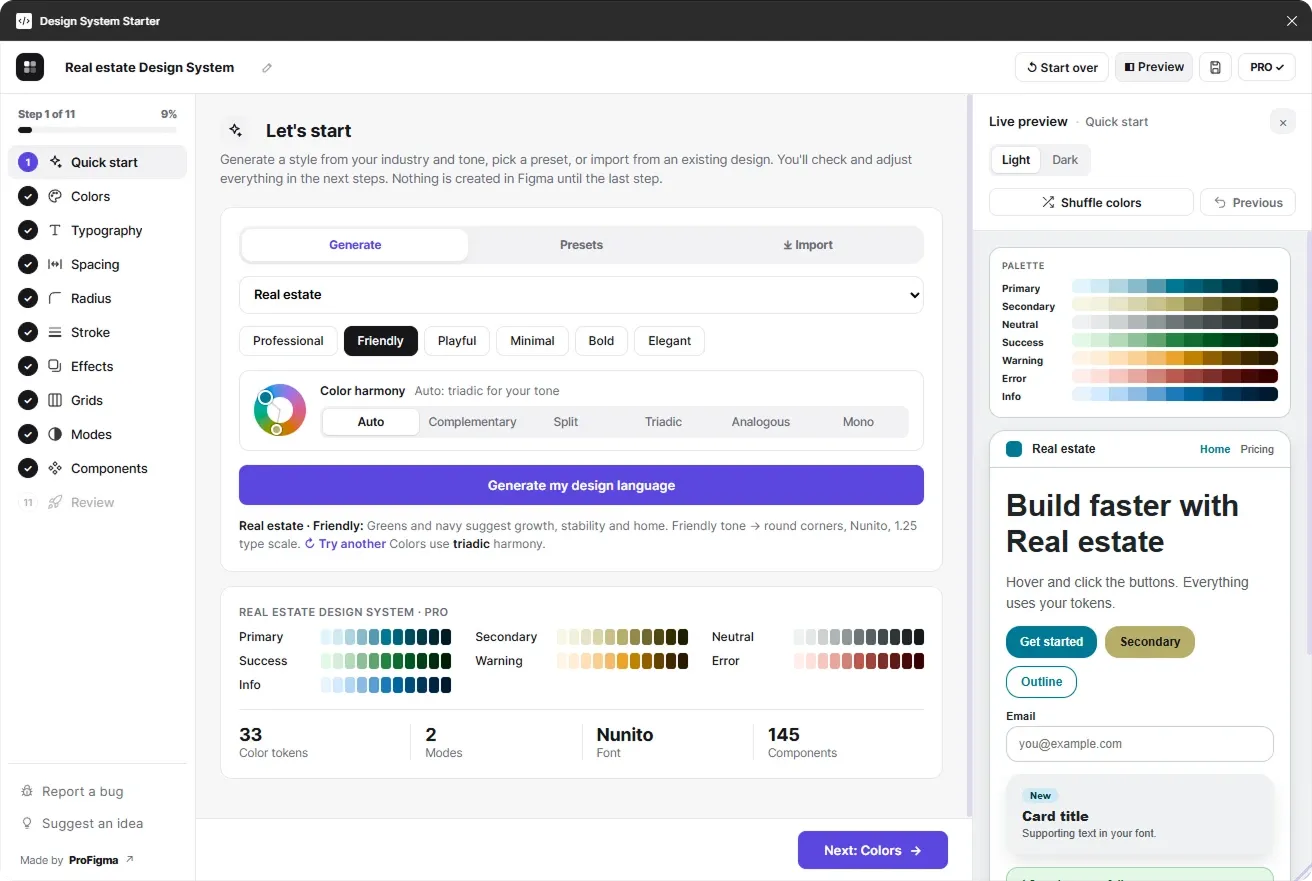1312x881 pixels.
Task: Click the Design System Starter code logo icon
Action: 24,20
